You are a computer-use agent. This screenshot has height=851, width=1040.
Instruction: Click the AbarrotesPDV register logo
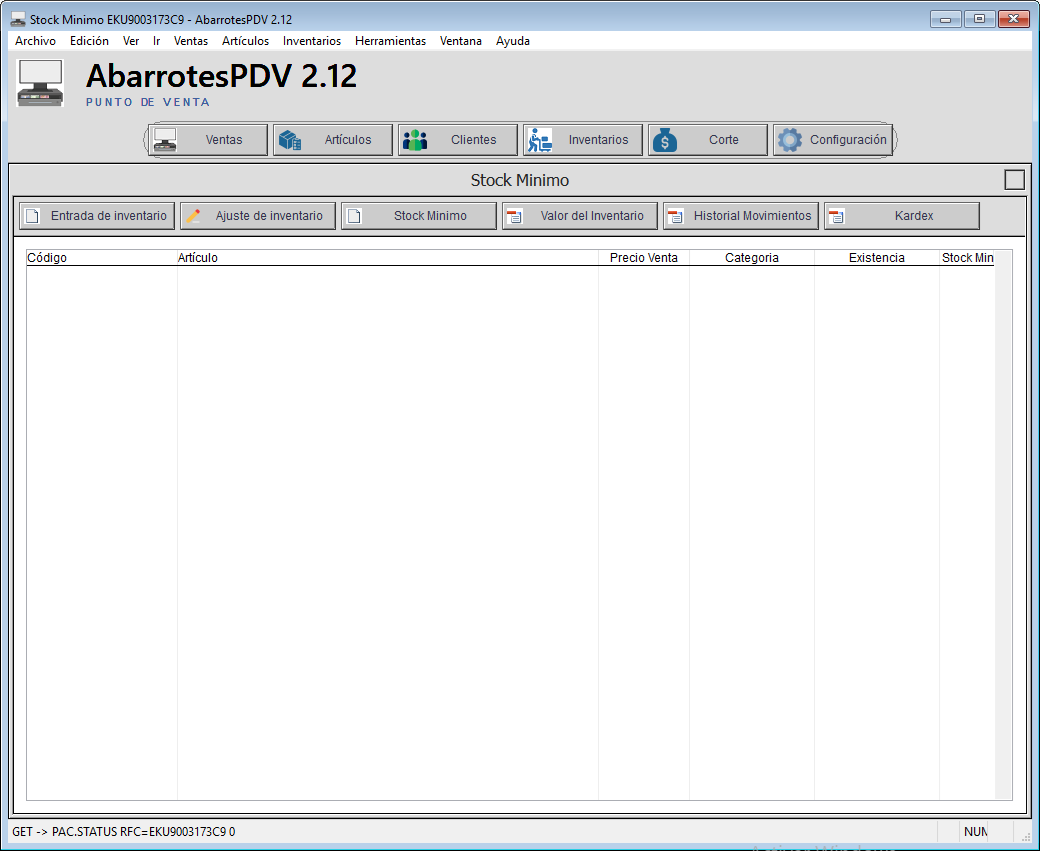pyautogui.click(x=40, y=83)
